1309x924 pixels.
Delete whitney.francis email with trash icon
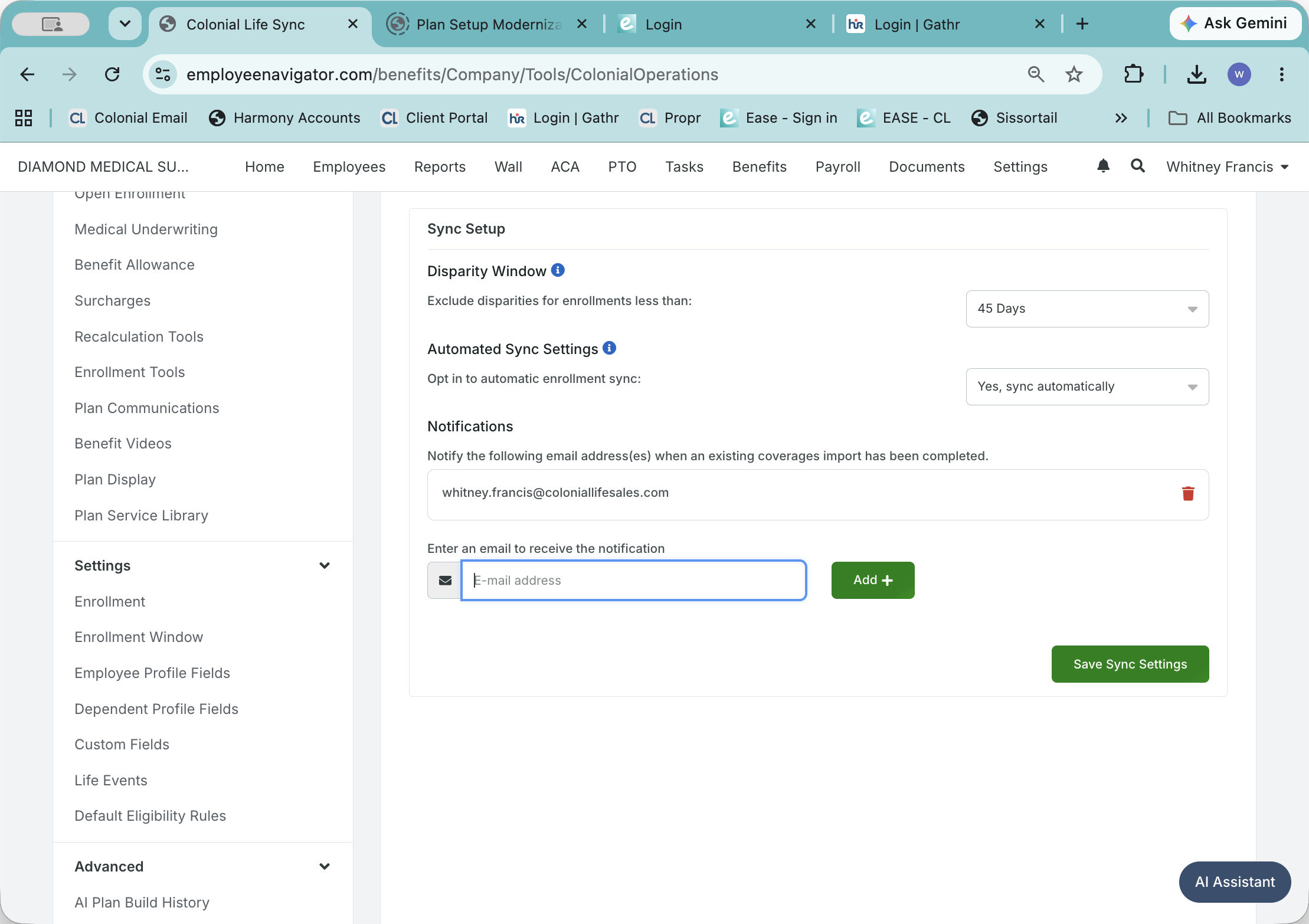[x=1188, y=493]
